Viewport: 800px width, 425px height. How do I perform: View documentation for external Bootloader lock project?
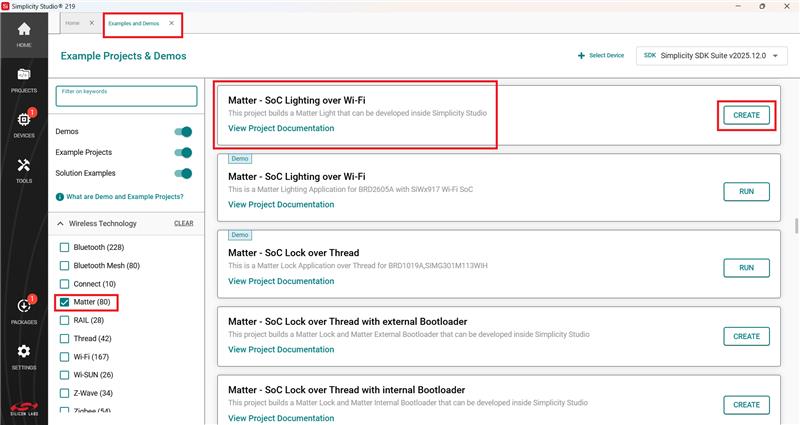(x=281, y=349)
